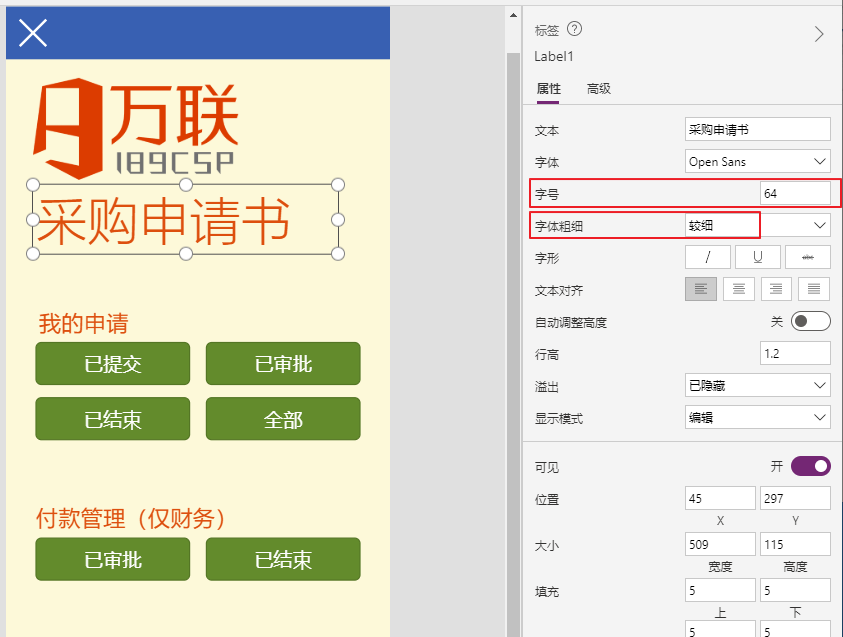Open the label help question-mark icon

coord(574,28)
